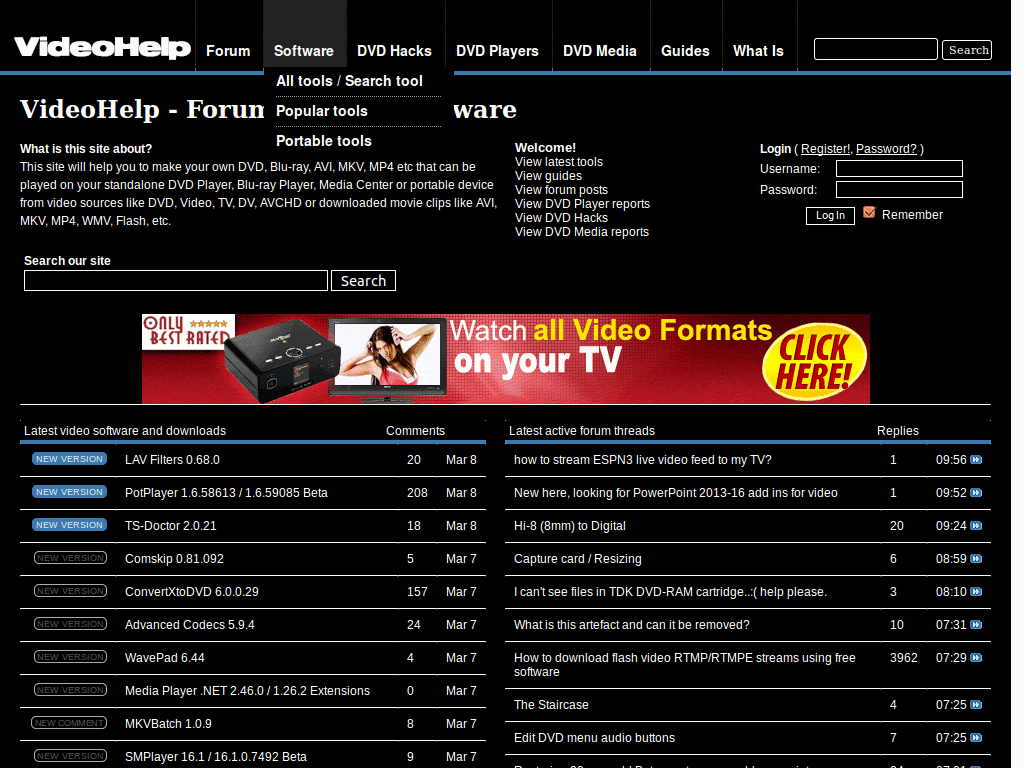Click the VideoHelp logo
This screenshot has height=768, width=1024.
[x=103, y=48]
